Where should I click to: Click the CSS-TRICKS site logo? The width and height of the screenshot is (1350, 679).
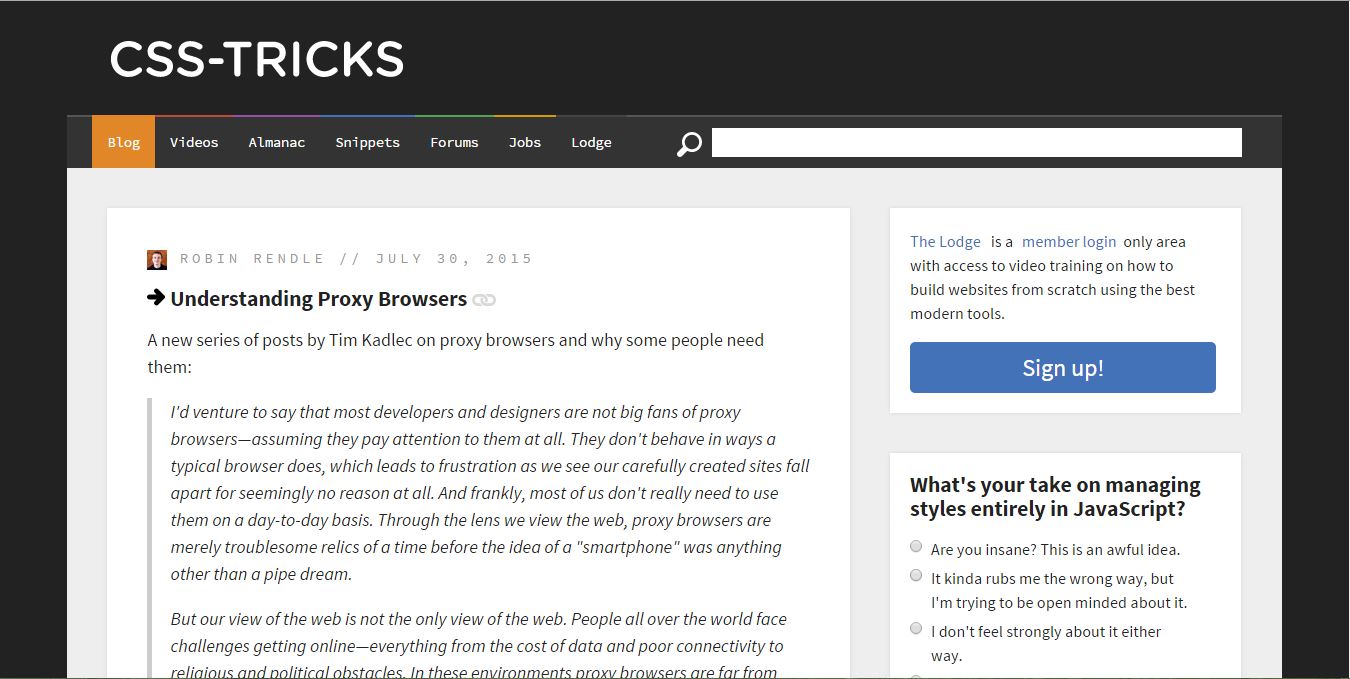tap(257, 59)
